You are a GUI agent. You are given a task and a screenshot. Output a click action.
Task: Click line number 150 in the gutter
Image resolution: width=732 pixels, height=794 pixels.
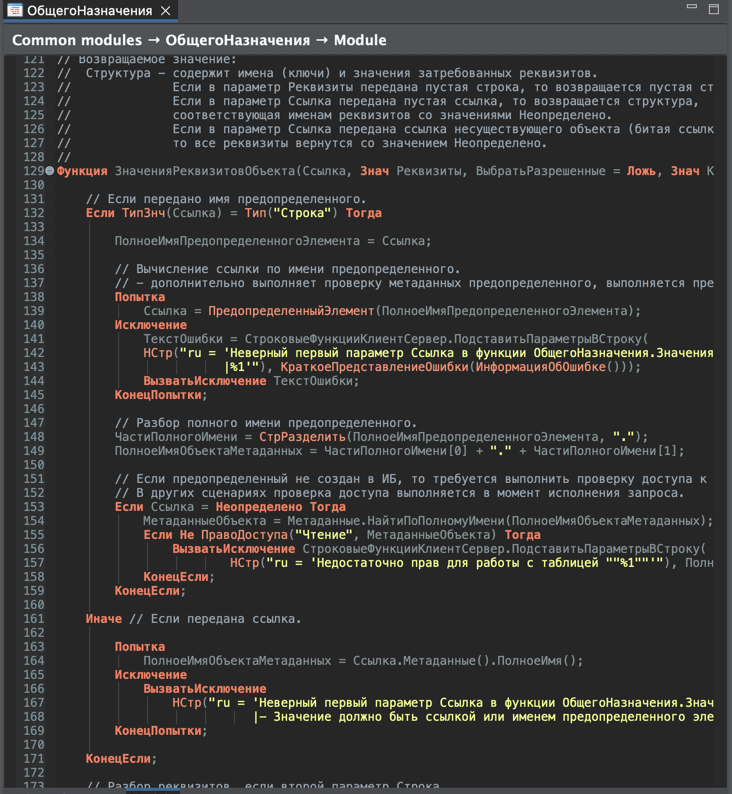click(x=34, y=465)
